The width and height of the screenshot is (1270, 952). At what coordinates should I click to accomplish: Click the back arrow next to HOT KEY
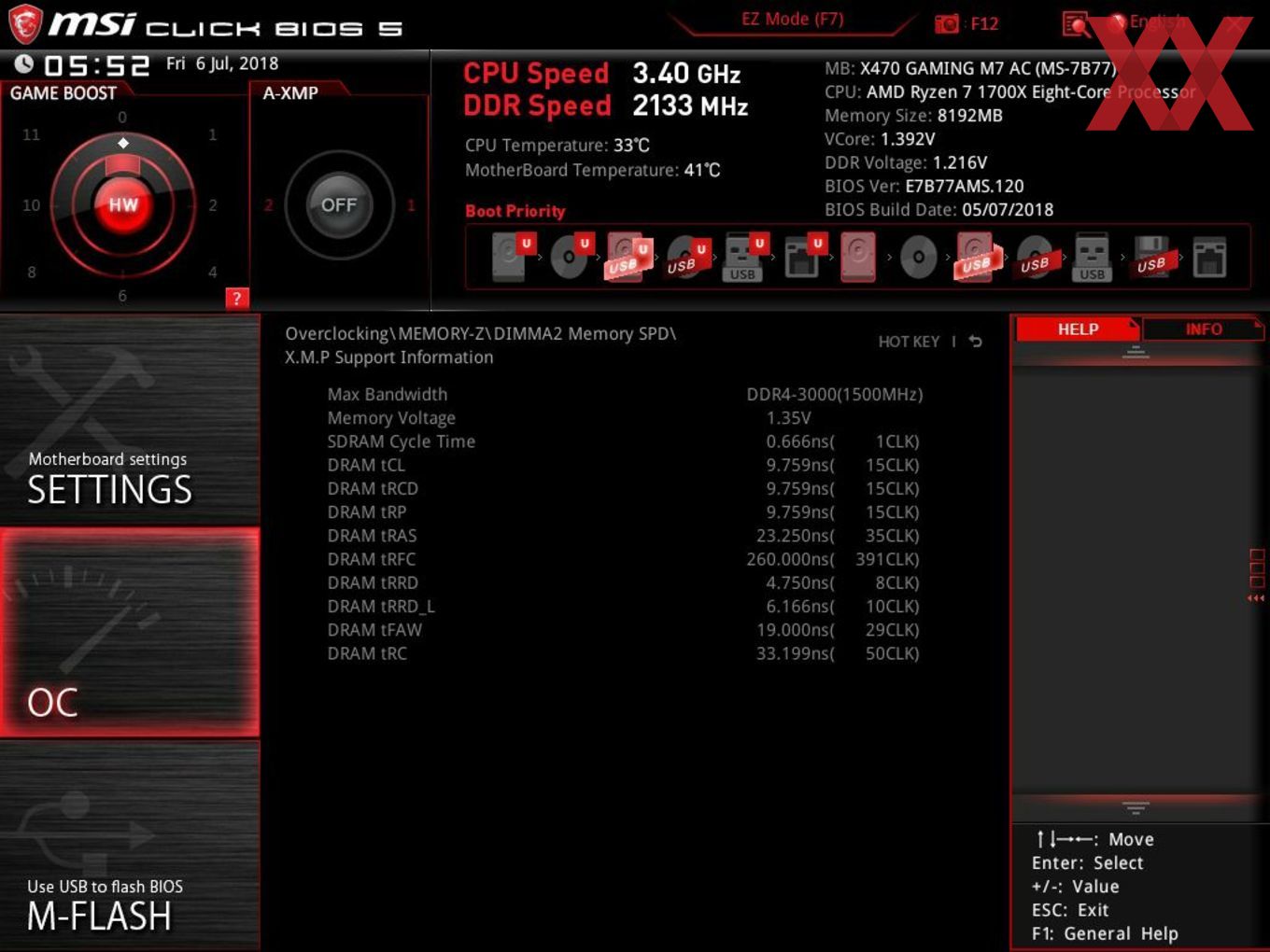click(975, 342)
